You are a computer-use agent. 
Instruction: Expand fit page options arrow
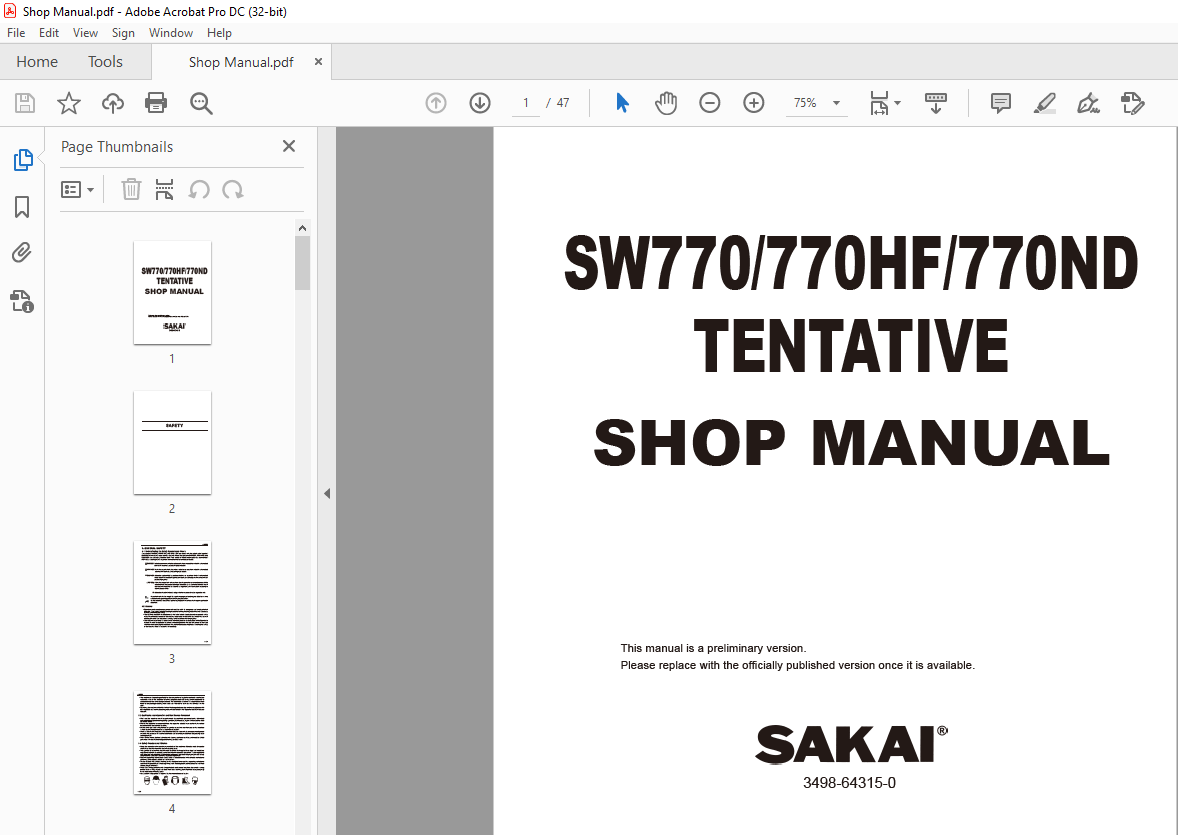898,103
